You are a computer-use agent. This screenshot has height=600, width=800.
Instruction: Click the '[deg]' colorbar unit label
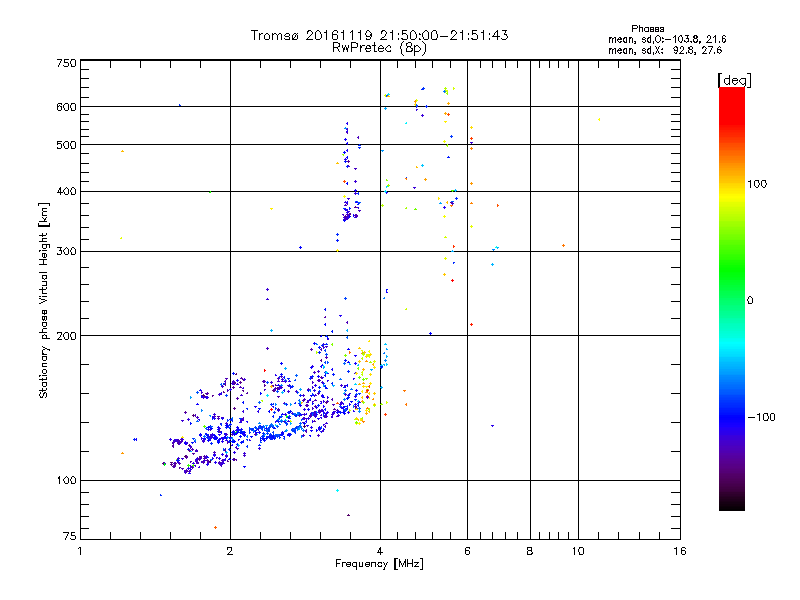pyautogui.click(x=734, y=80)
